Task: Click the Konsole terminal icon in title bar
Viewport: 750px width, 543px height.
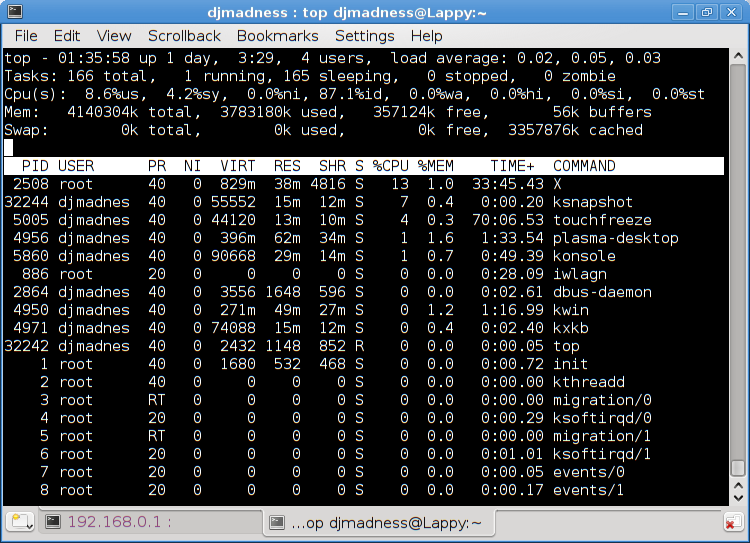Action: click(x=15, y=11)
